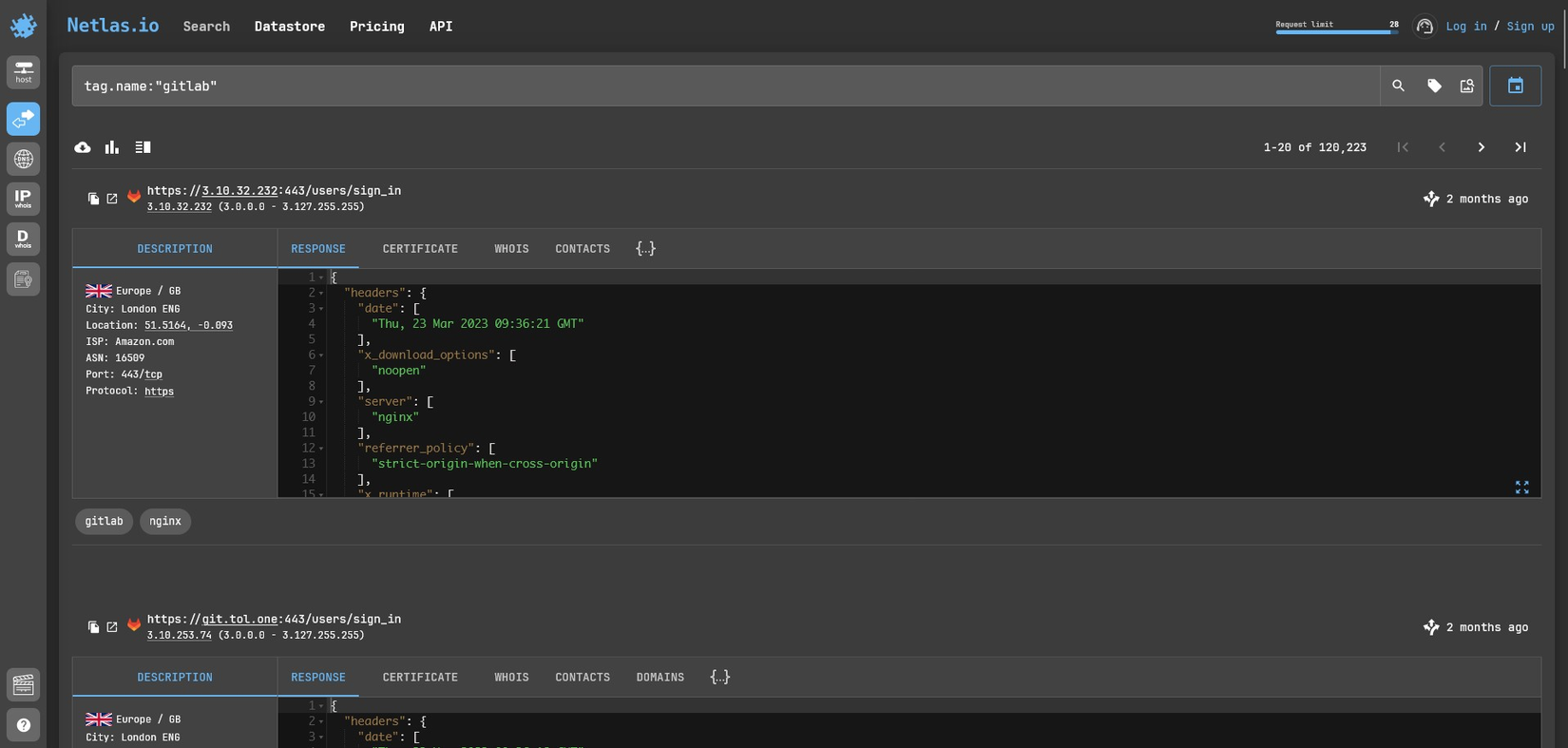Collapse the "server" JSON fold arrow
Image resolution: width=1568 pixels, height=748 pixels.
[321, 402]
